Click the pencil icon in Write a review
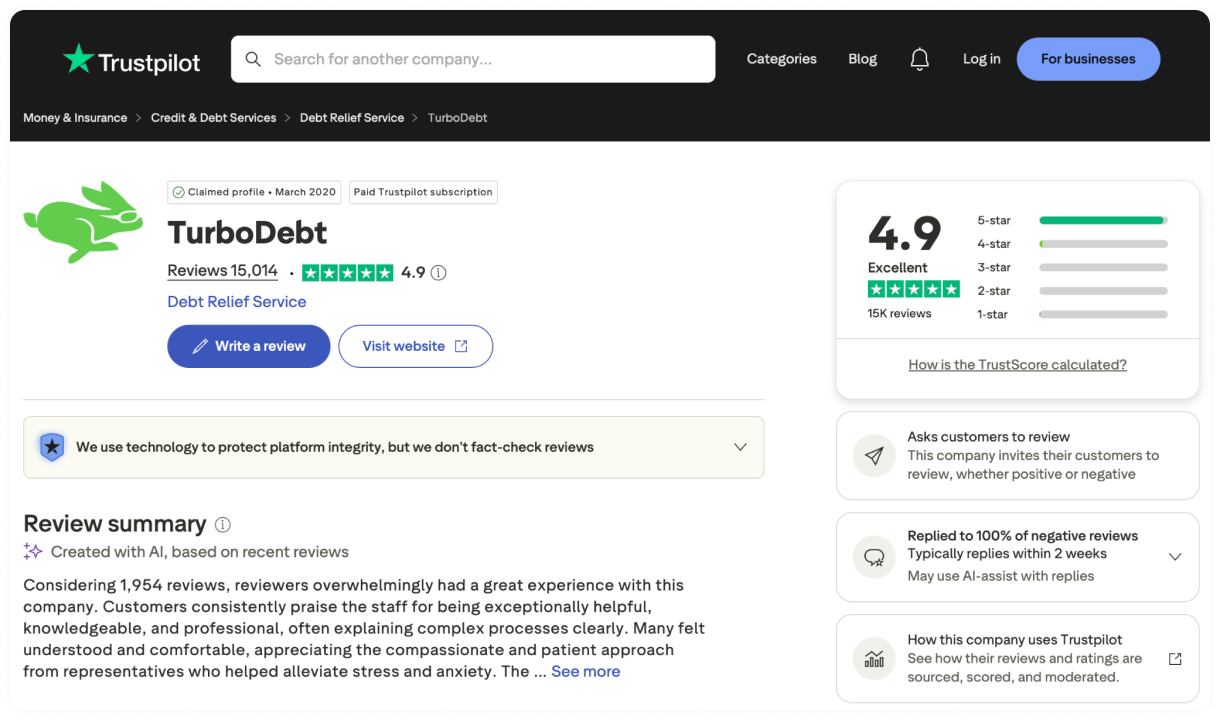Screen dimensions: 1220x720 (199, 346)
